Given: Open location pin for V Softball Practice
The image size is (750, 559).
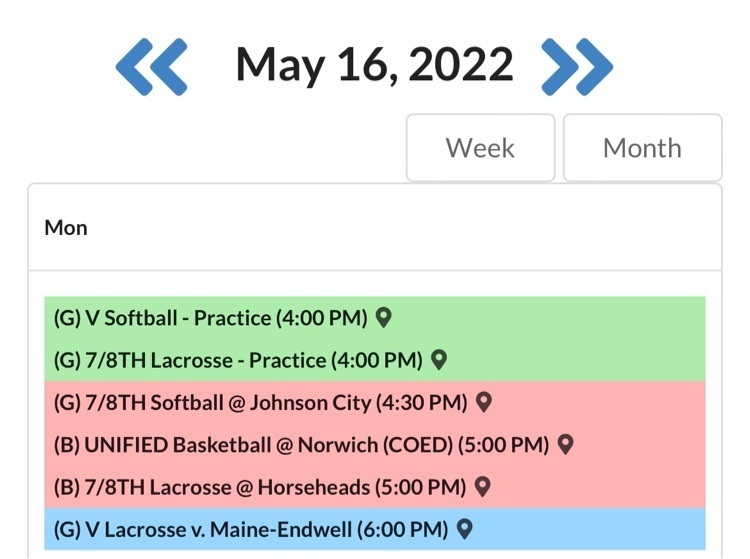Looking at the screenshot, I should coord(382,318).
